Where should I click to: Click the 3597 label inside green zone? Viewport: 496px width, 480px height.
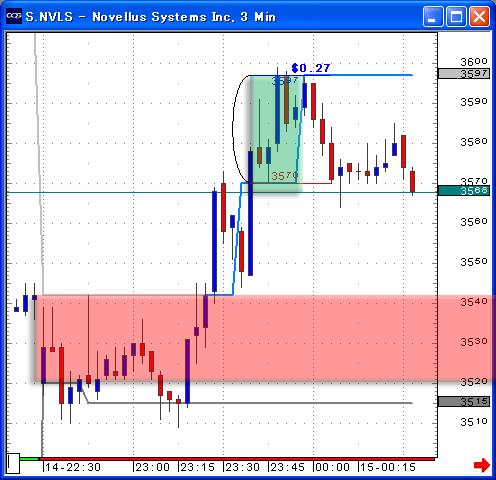(x=285, y=80)
